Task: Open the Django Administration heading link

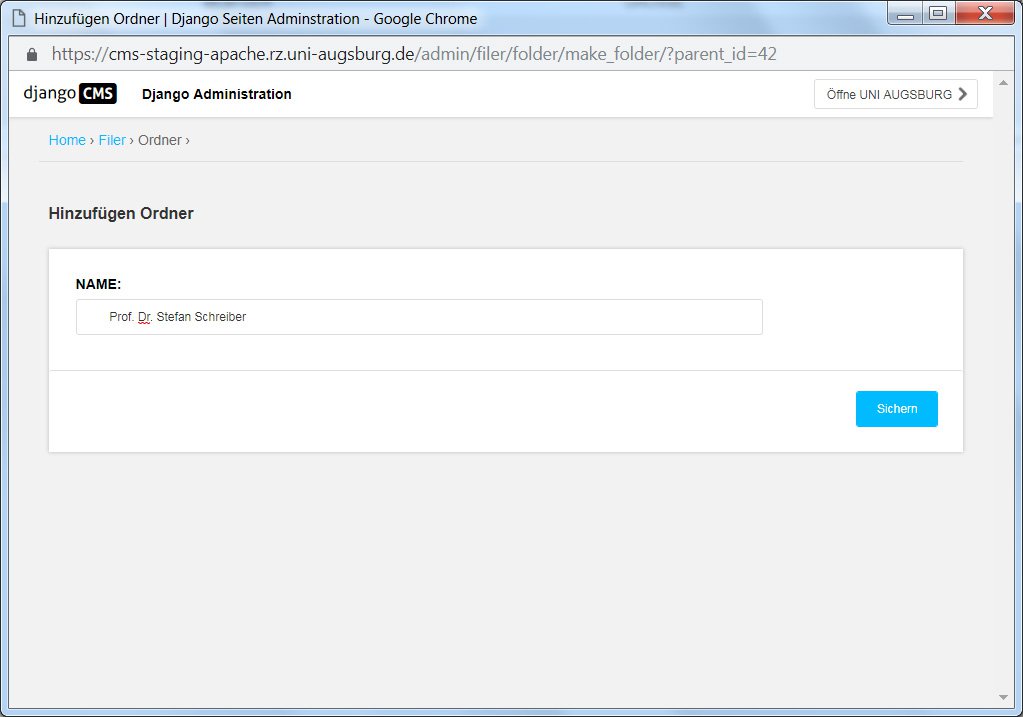Action: 217,94
